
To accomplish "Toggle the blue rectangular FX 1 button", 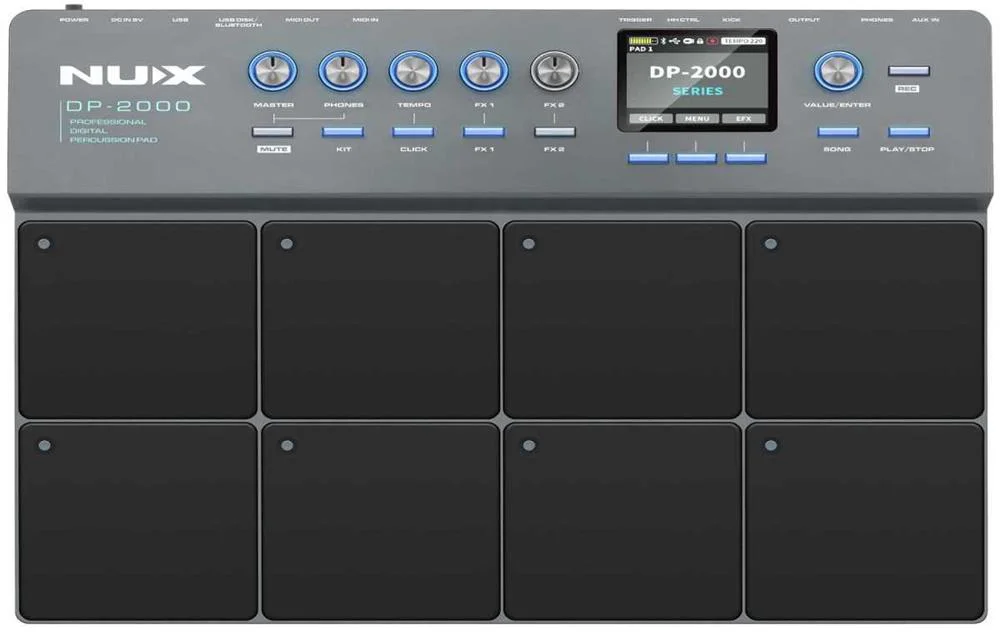I will (484, 132).
